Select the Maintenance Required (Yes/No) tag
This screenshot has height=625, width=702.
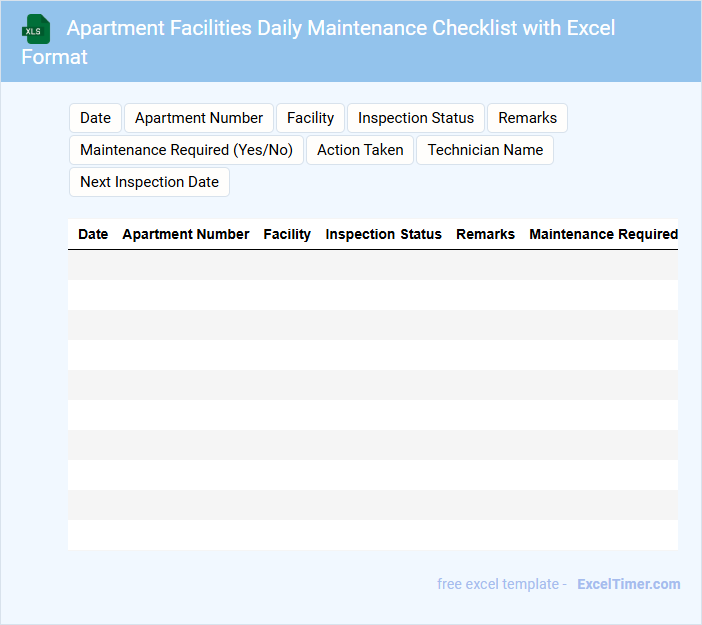(x=186, y=150)
